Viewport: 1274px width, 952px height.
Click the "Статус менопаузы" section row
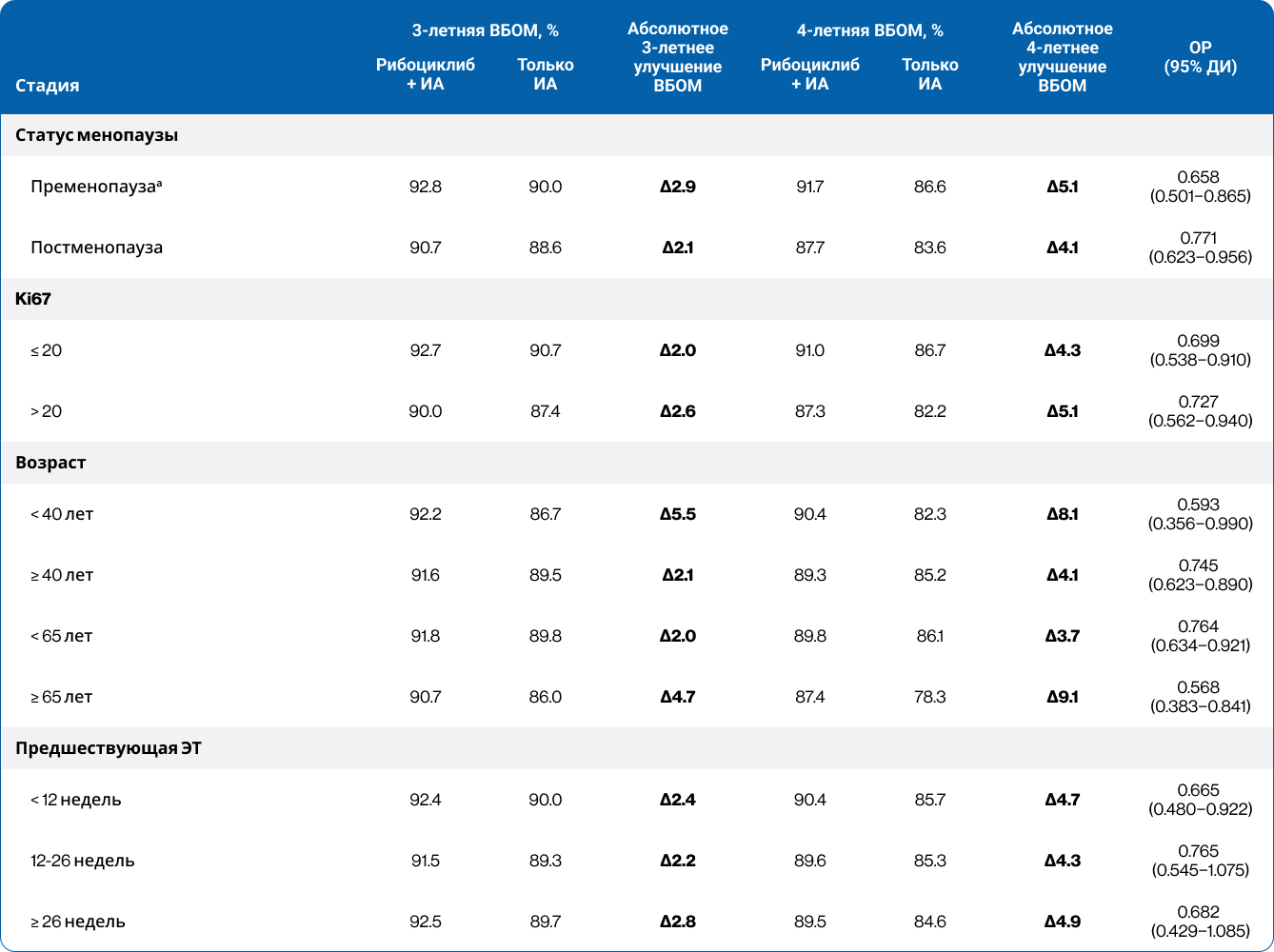tap(97, 135)
